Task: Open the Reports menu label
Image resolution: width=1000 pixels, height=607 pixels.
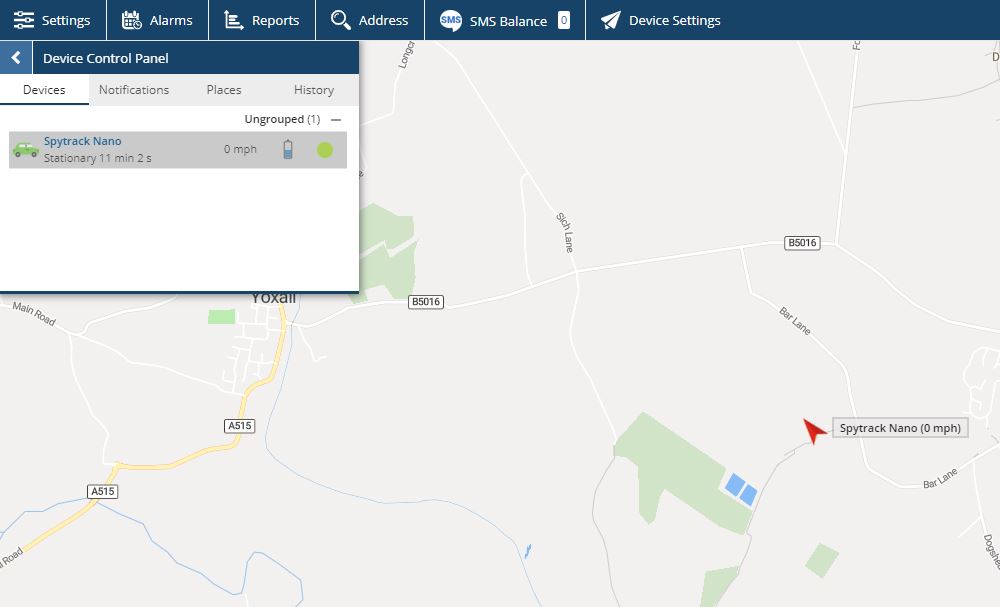Action: [x=276, y=20]
